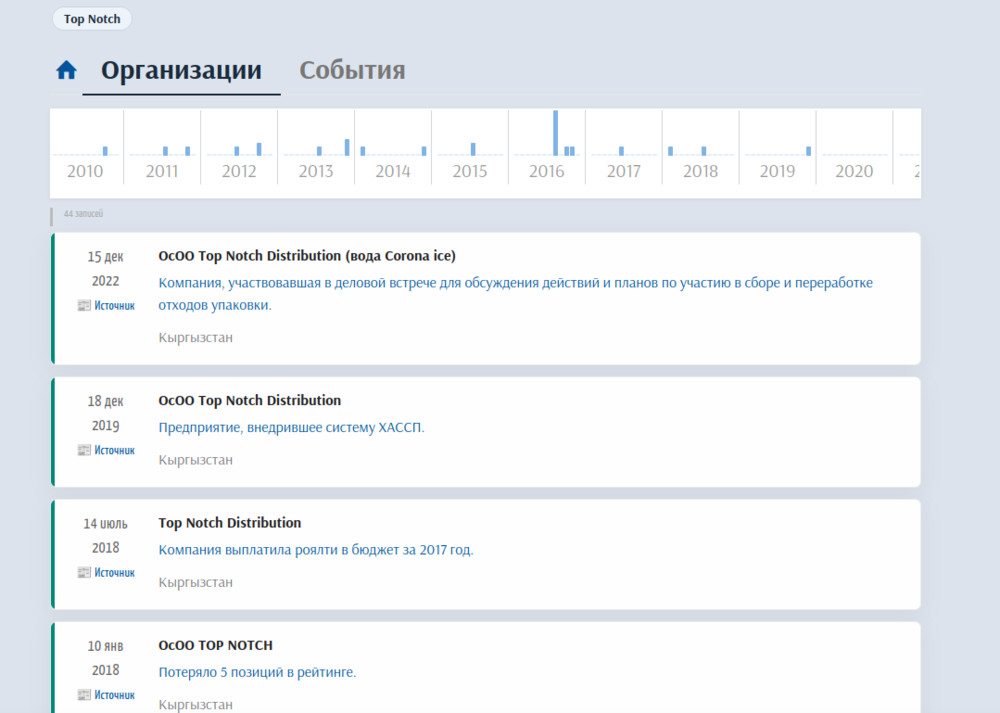
Task: Click newspaper icon beside 18 дек 2019 source
Action: click(84, 451)
